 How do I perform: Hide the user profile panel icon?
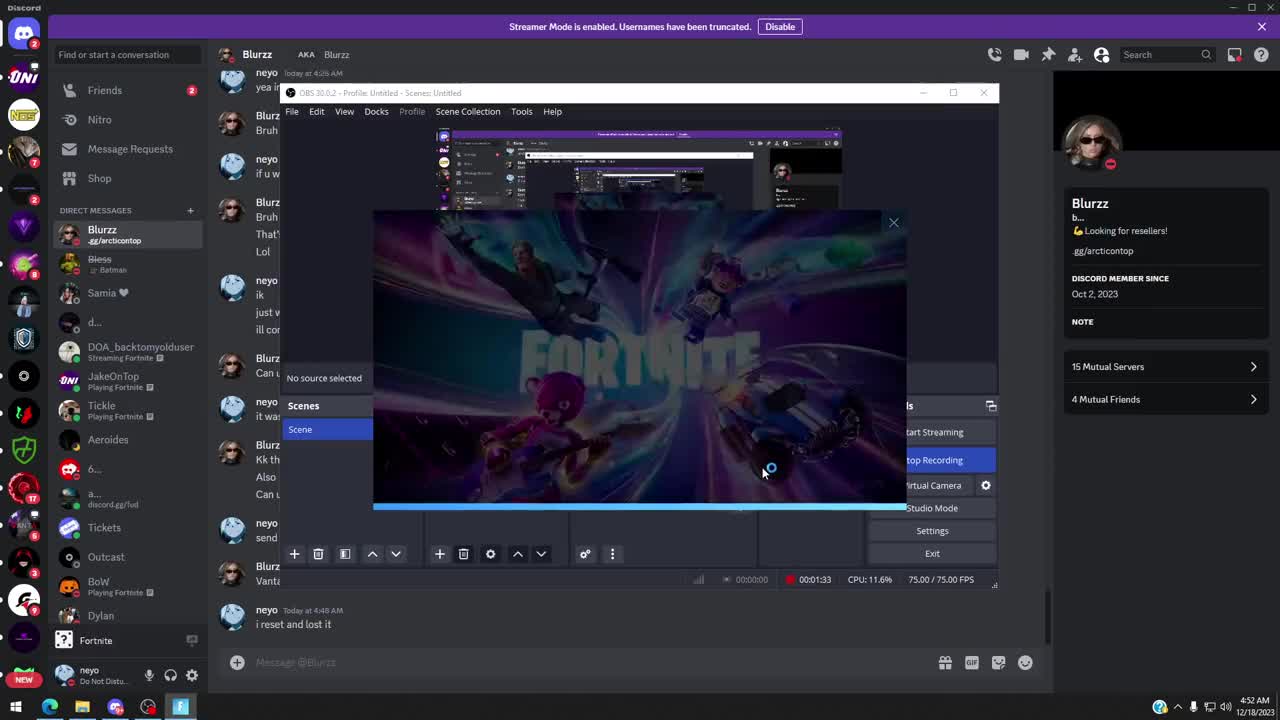(1102, 55)
